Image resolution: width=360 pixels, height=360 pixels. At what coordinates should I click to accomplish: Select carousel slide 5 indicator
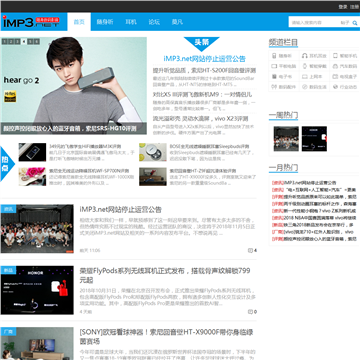point(30,42)
